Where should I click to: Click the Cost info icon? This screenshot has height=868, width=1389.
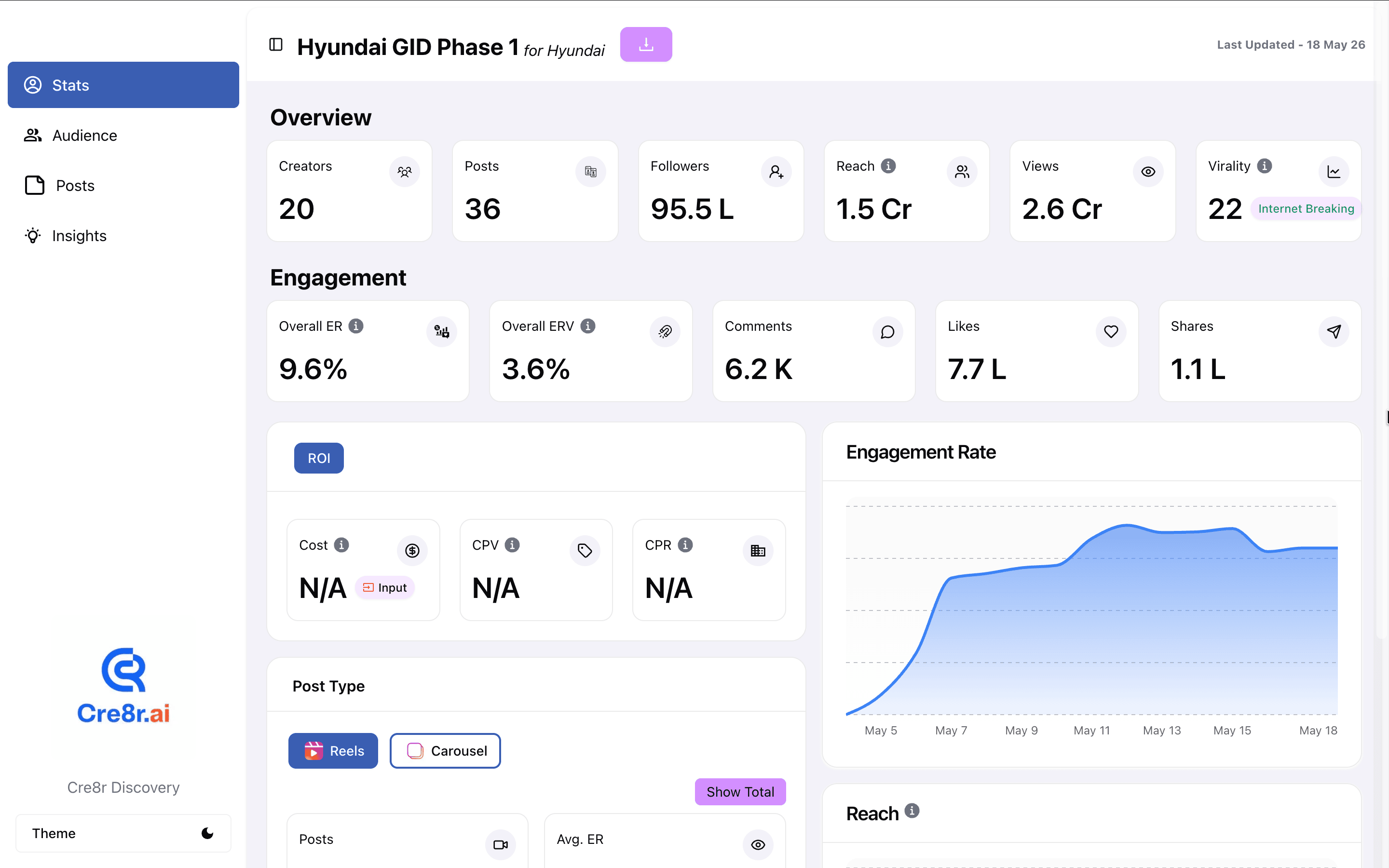coord(341,545)
